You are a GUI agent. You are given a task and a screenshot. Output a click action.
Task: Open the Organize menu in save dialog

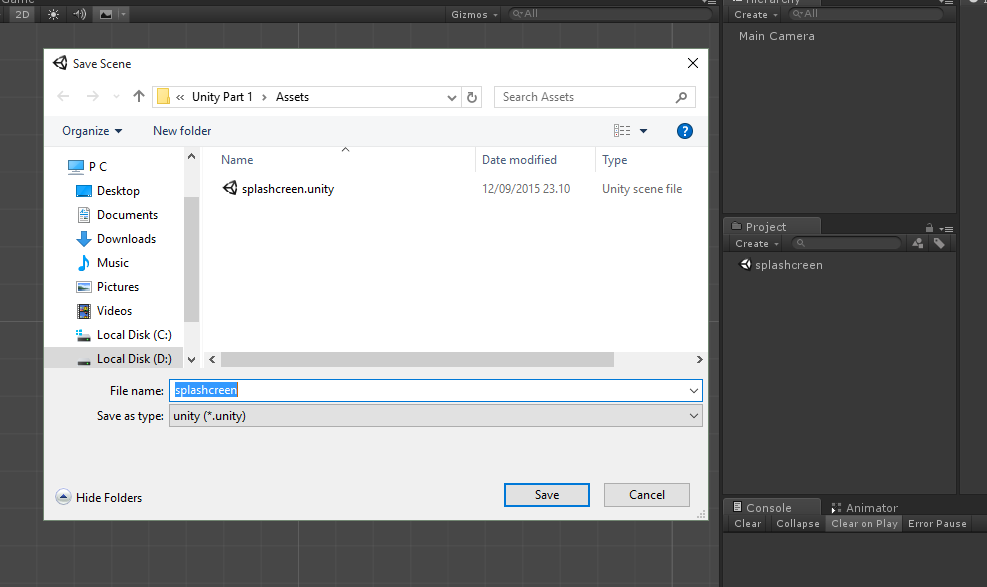coord(92,130)
